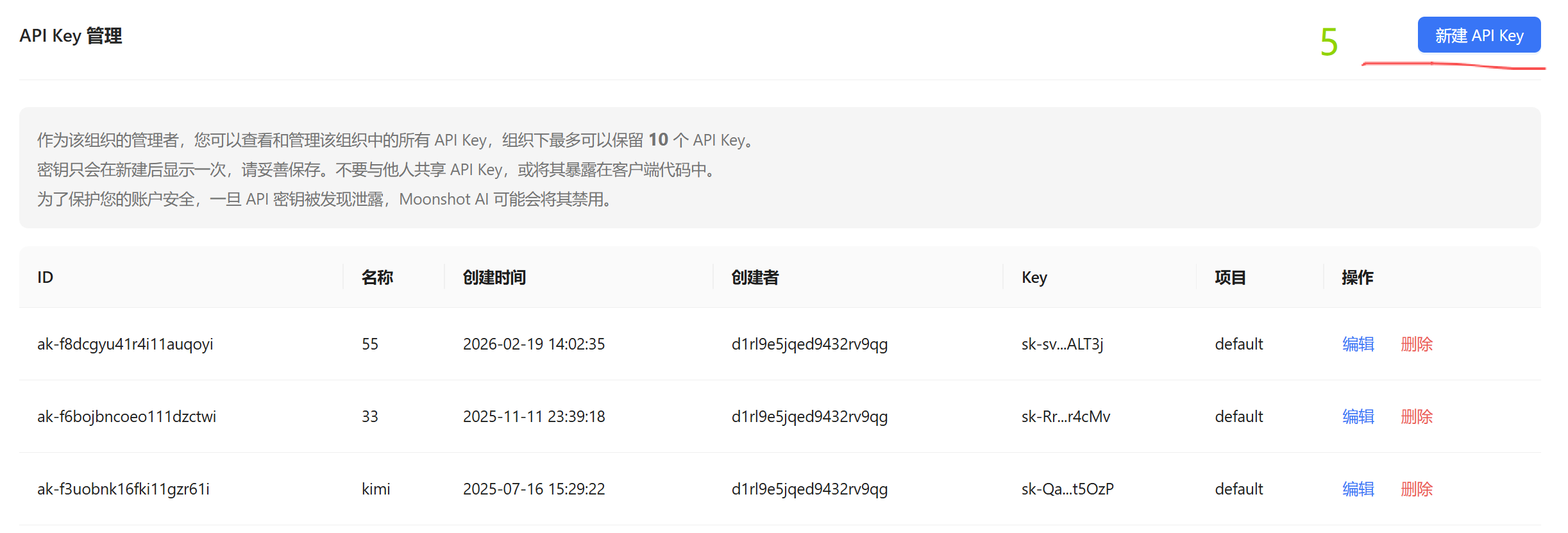Click the Key column header
This screenshot has width=1568, height=533.
[x=1034, y=278]
